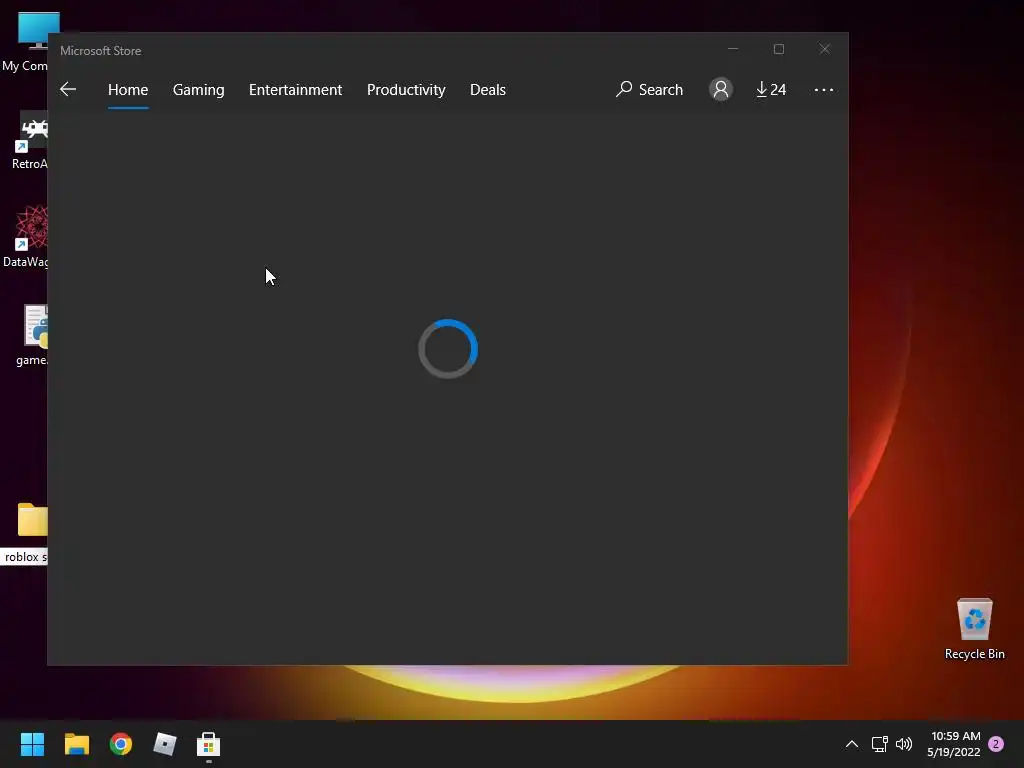Open the volume speaker tray icon
Screen dimensions: 1024x768
(904, 744)
